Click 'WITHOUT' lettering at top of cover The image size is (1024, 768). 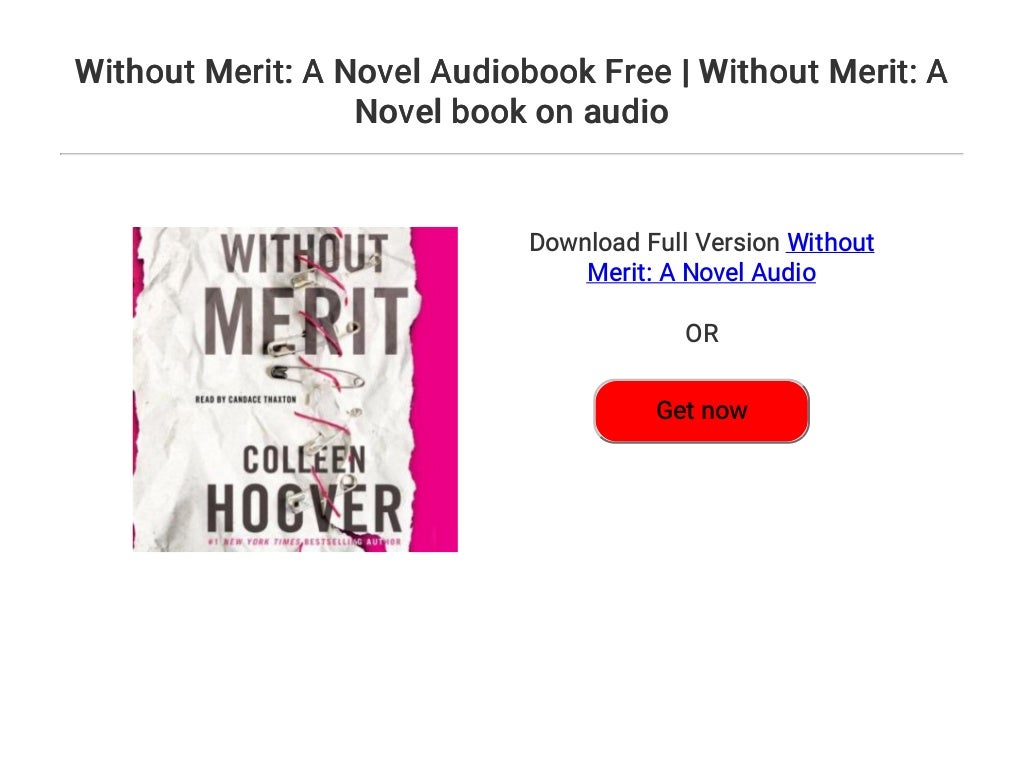(304, 253)
